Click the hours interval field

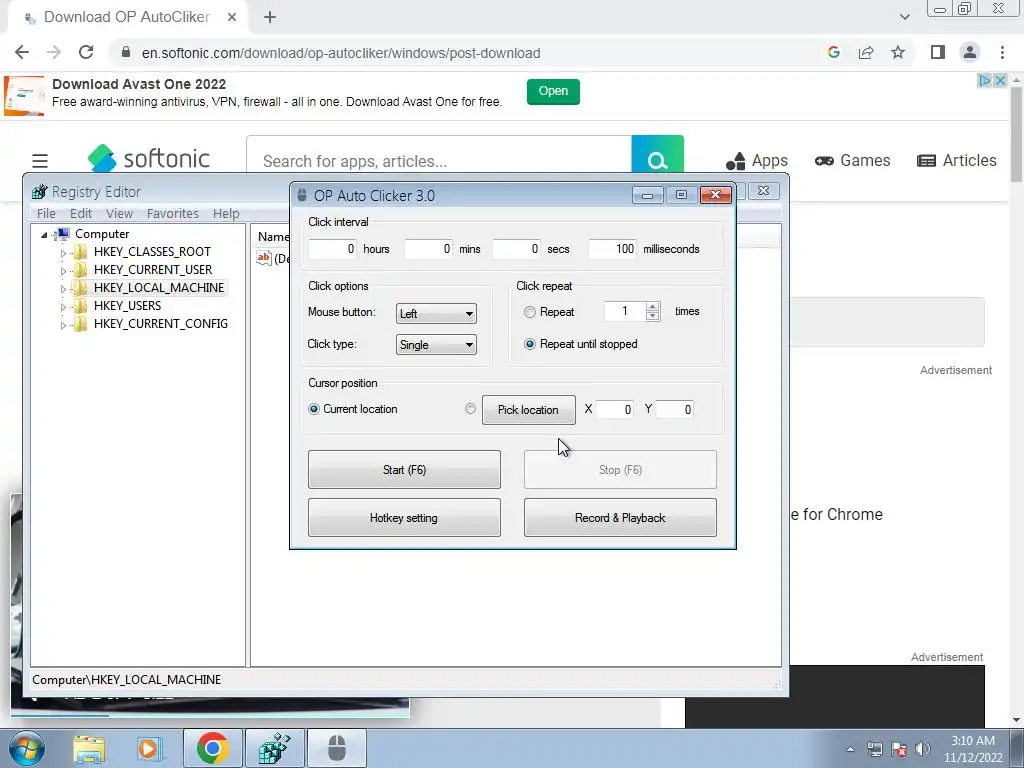tap(332, 249)
